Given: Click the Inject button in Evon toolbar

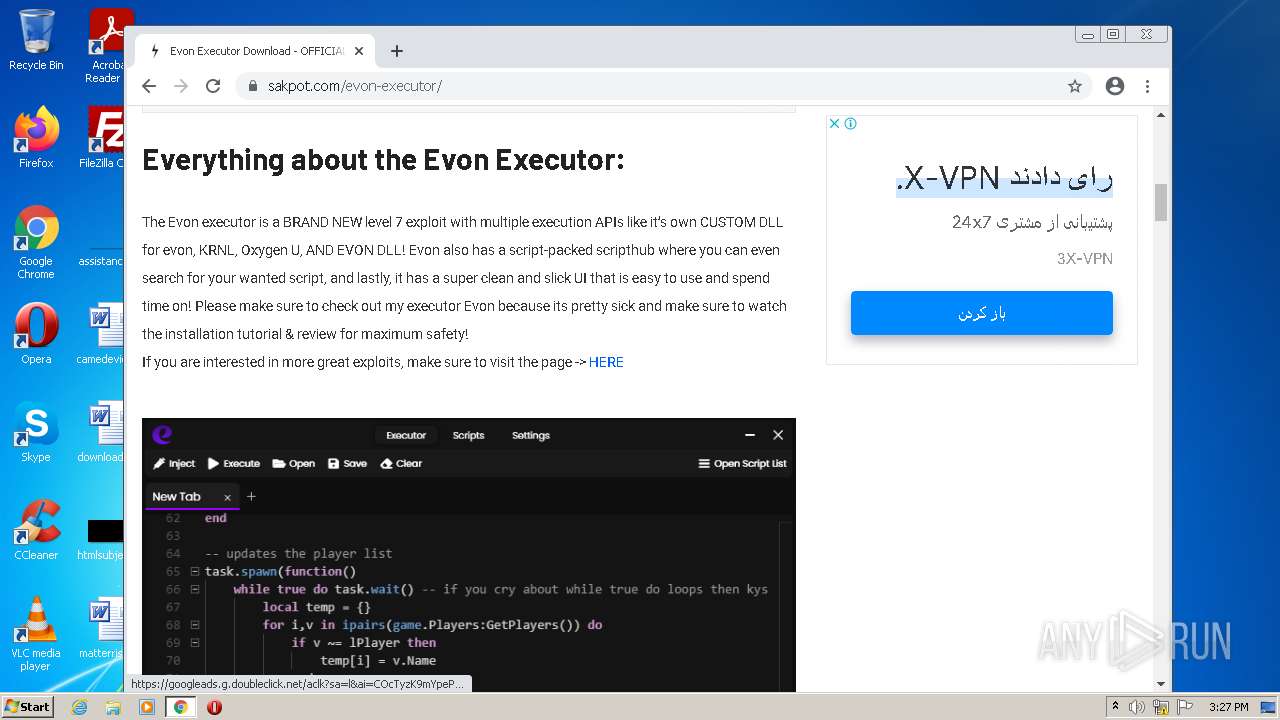Looking at the screenshot, I should point(174,463).
